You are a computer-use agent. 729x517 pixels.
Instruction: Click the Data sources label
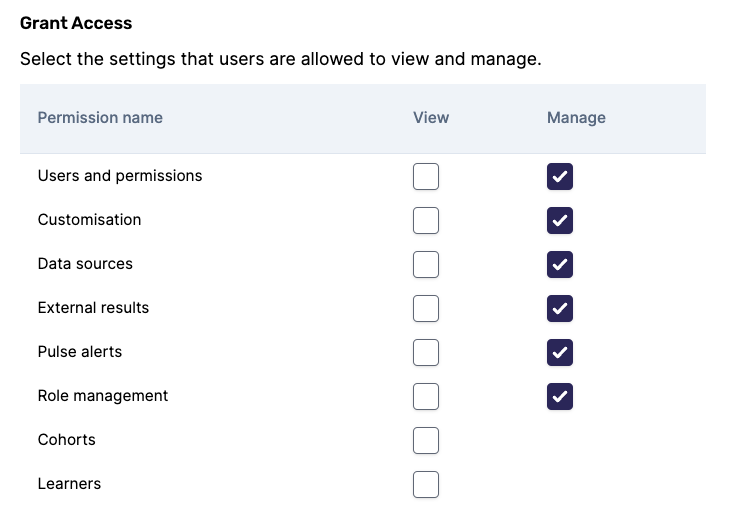[x=85, y=264]
